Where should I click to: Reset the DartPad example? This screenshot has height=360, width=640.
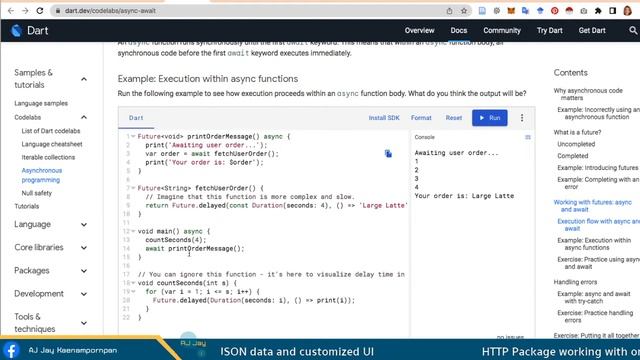tap(453, 118)
